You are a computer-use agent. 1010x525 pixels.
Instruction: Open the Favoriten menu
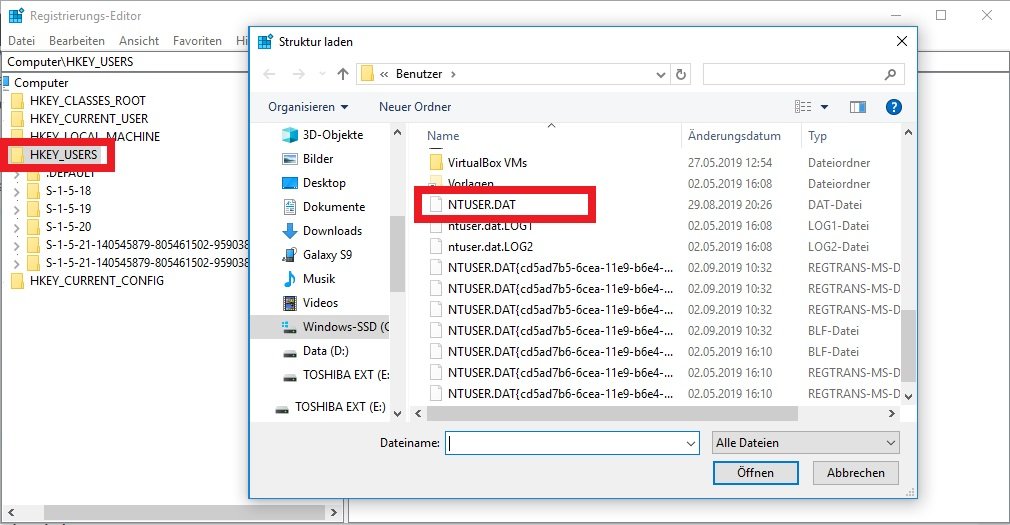[197, 41]
